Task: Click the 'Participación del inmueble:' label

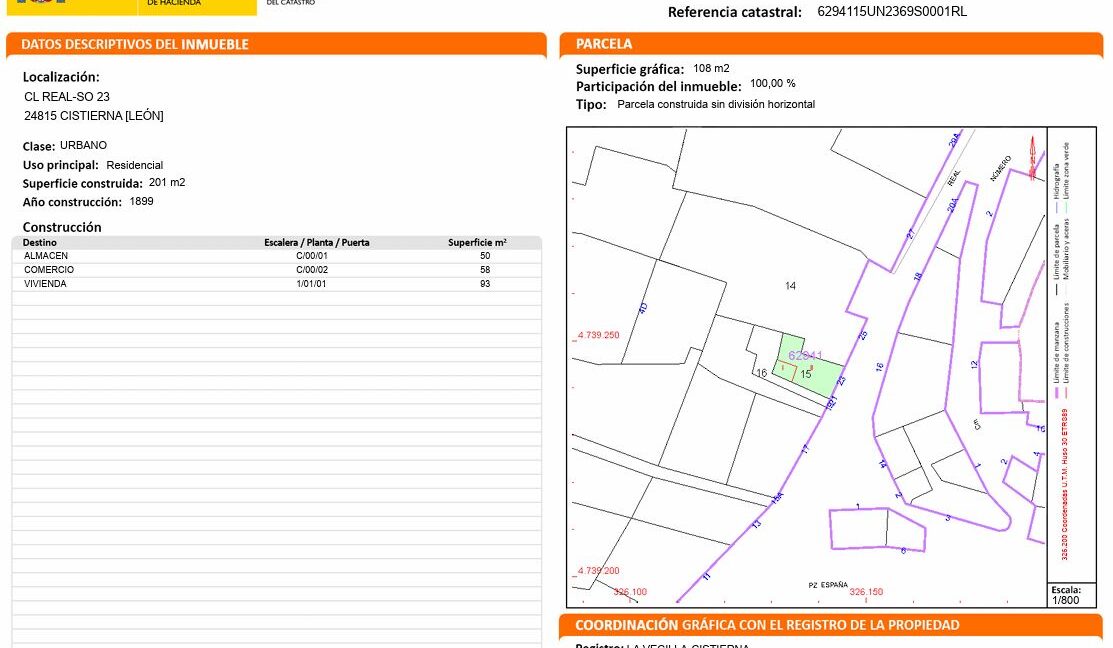Action: (x=659, y=87)
